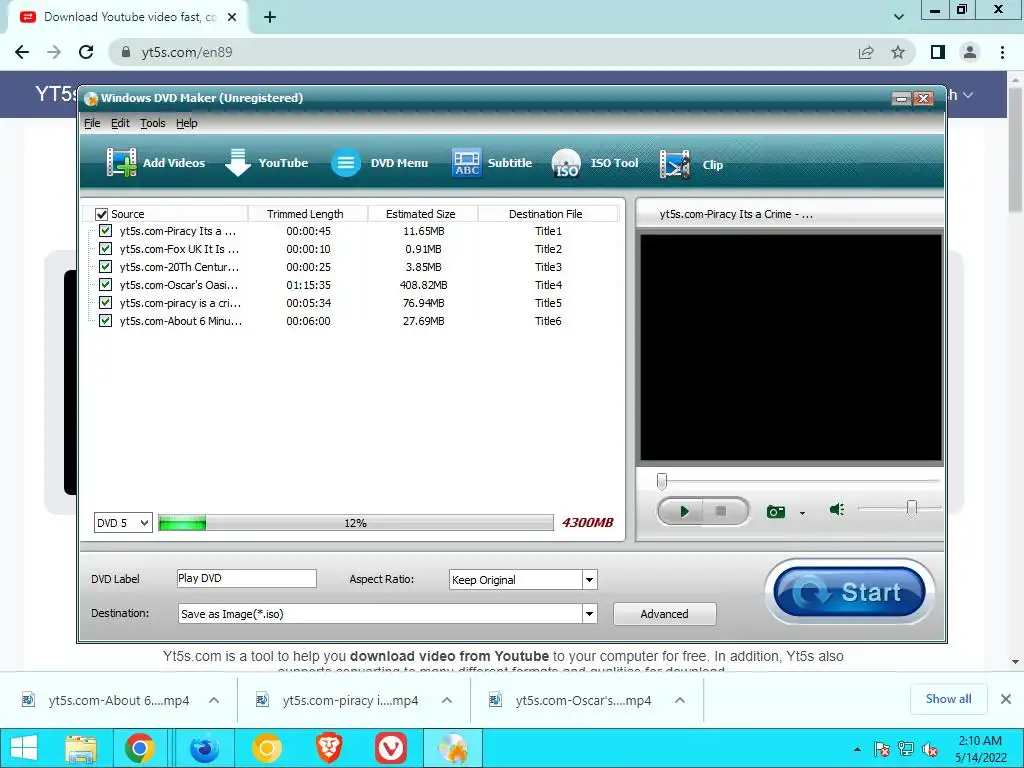This screenshot has width=1024, height=768.
Task: Click the Add Videos toolbar icon
Action: pos(121,163)
